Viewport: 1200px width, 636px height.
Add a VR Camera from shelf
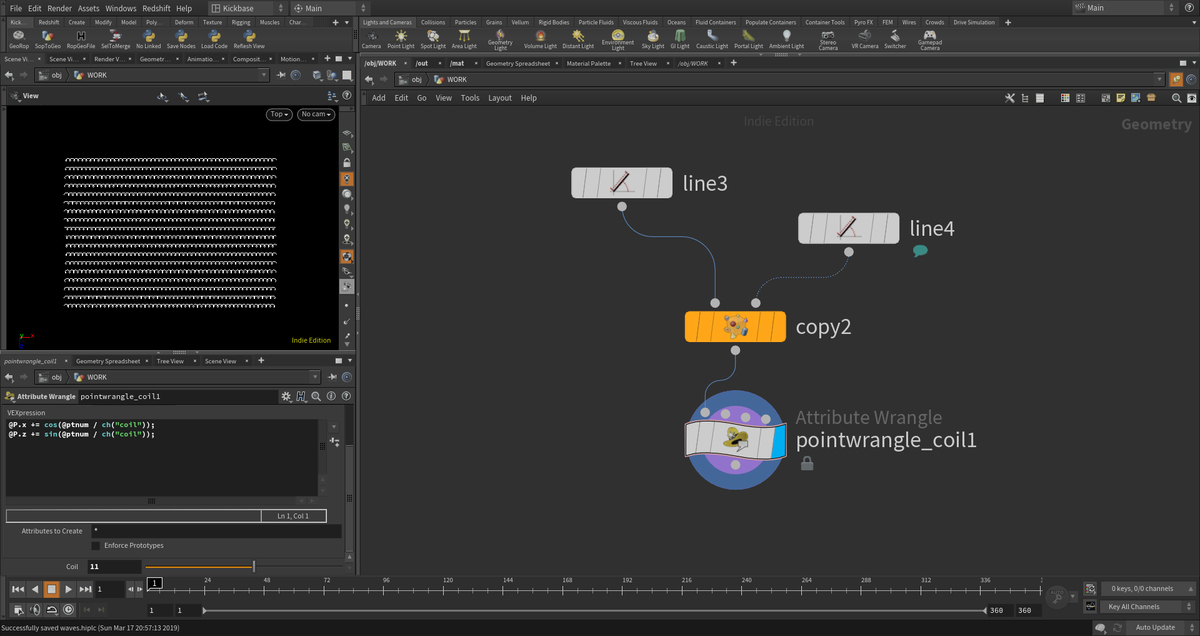coord(865,39)
